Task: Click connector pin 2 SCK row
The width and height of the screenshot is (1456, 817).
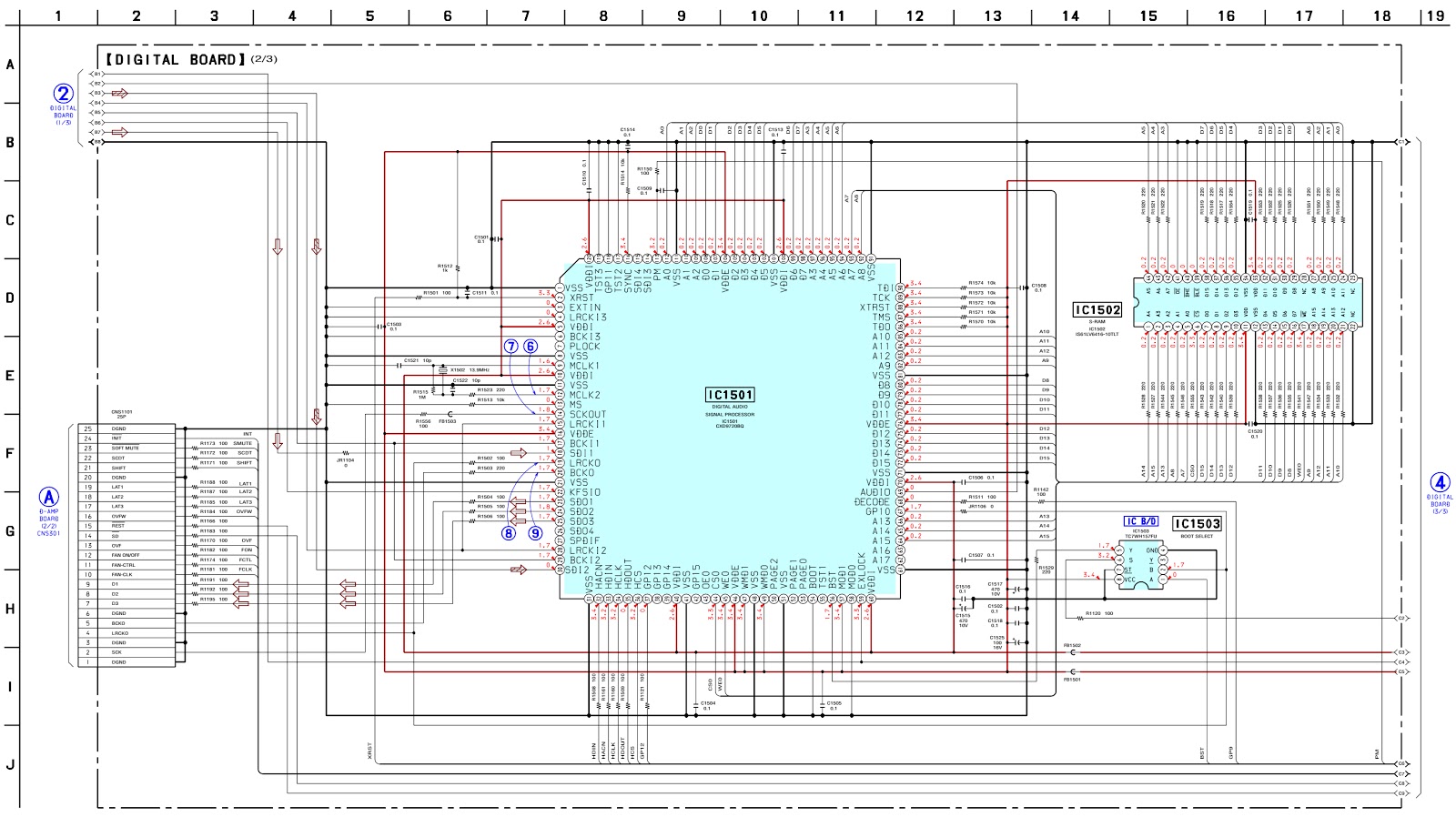Action: click(x=126, y=652)
